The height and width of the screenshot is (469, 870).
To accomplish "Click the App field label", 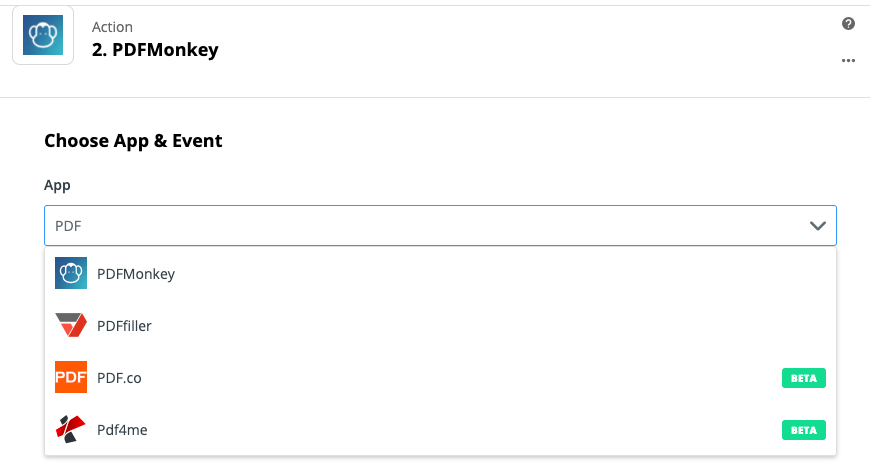I will (57, 185).
